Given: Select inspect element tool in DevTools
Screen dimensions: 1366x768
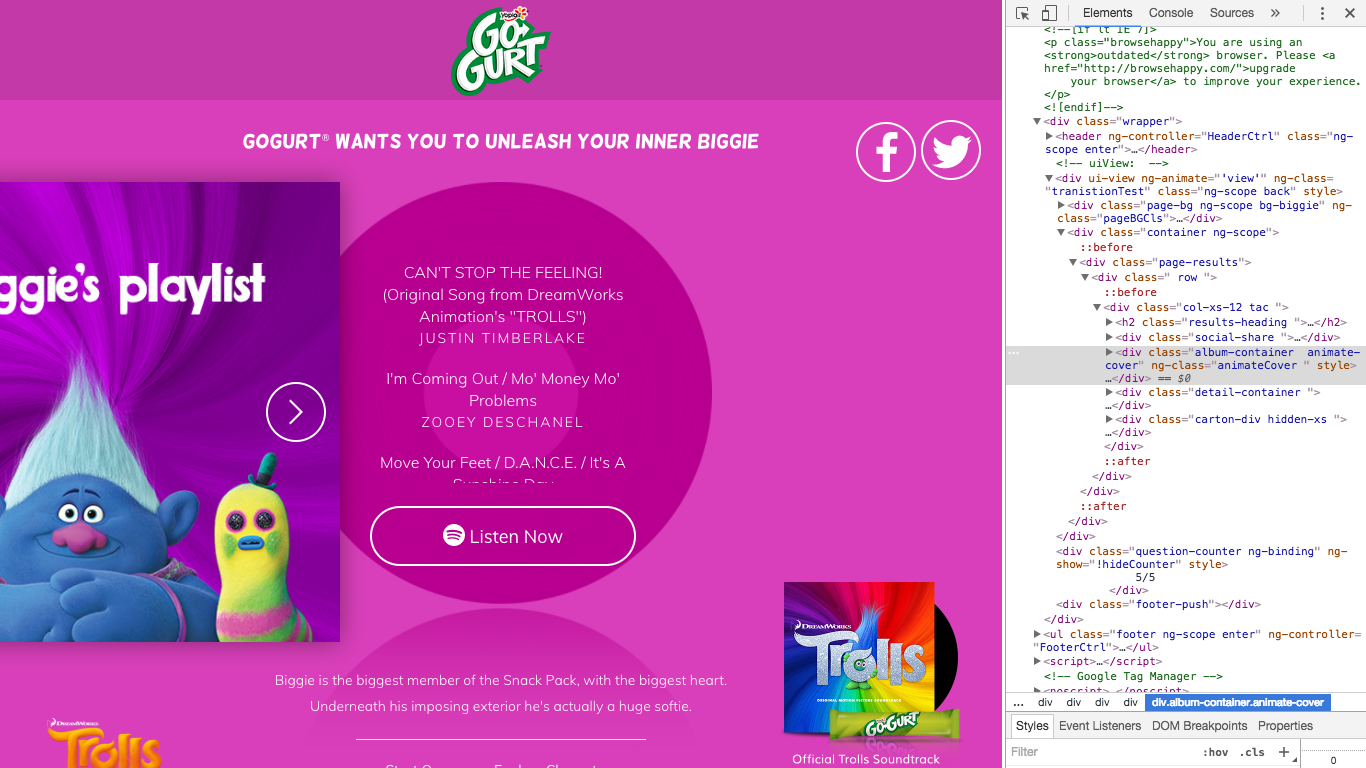Looking at the screenshot, I should click(1023, 13).
